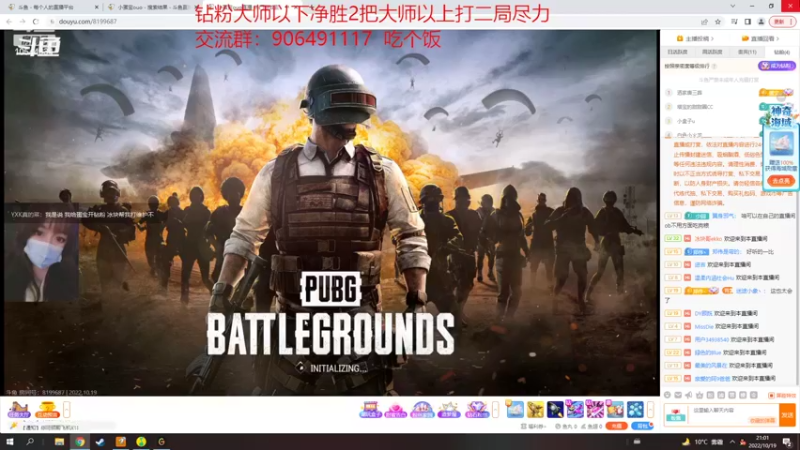Go back using the browser back arrow
The height and width of the screenshot is (450, 800).
coord(9,21)
